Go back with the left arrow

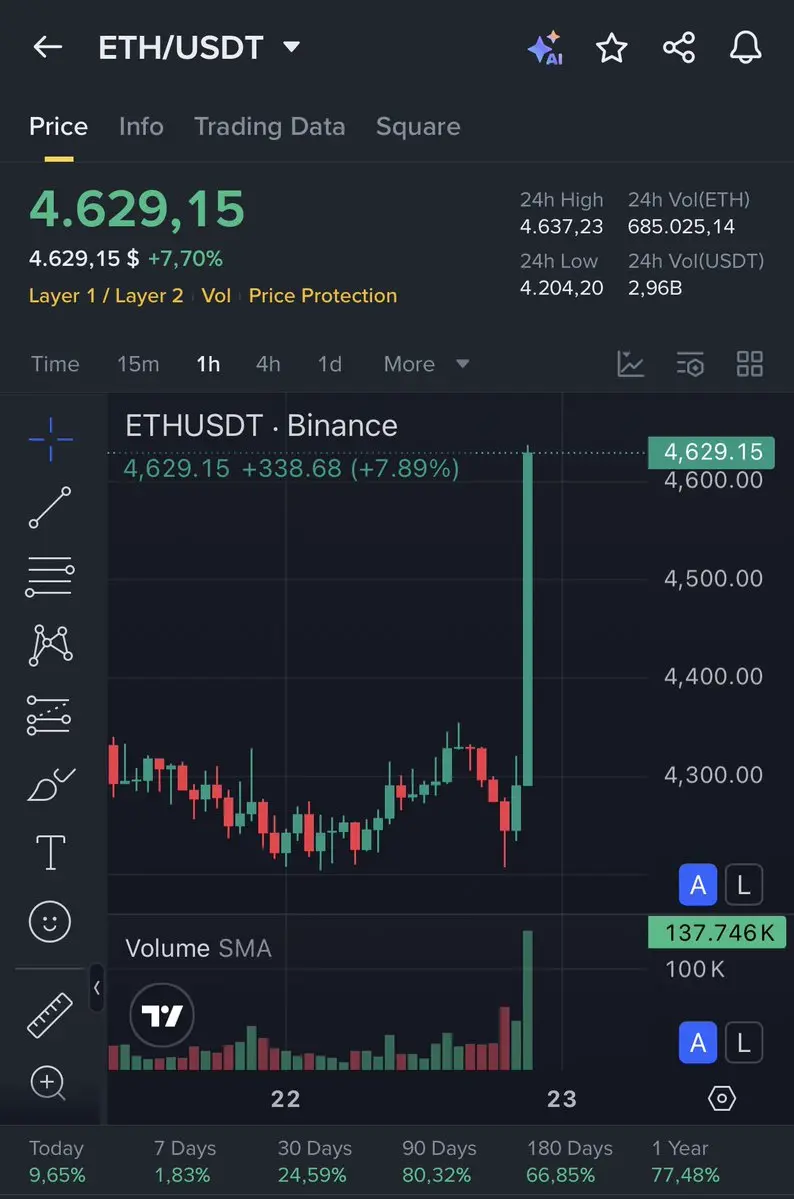point(47,47)
